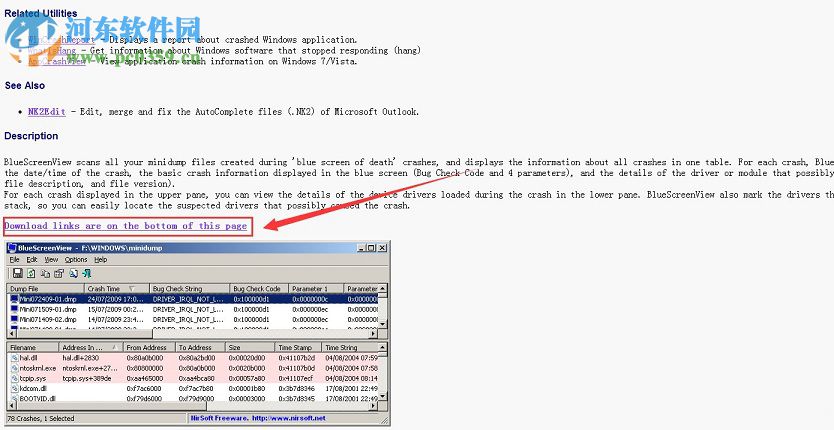Open the Help menu
Screen dimensions: 834x430
tap(101, 260)
